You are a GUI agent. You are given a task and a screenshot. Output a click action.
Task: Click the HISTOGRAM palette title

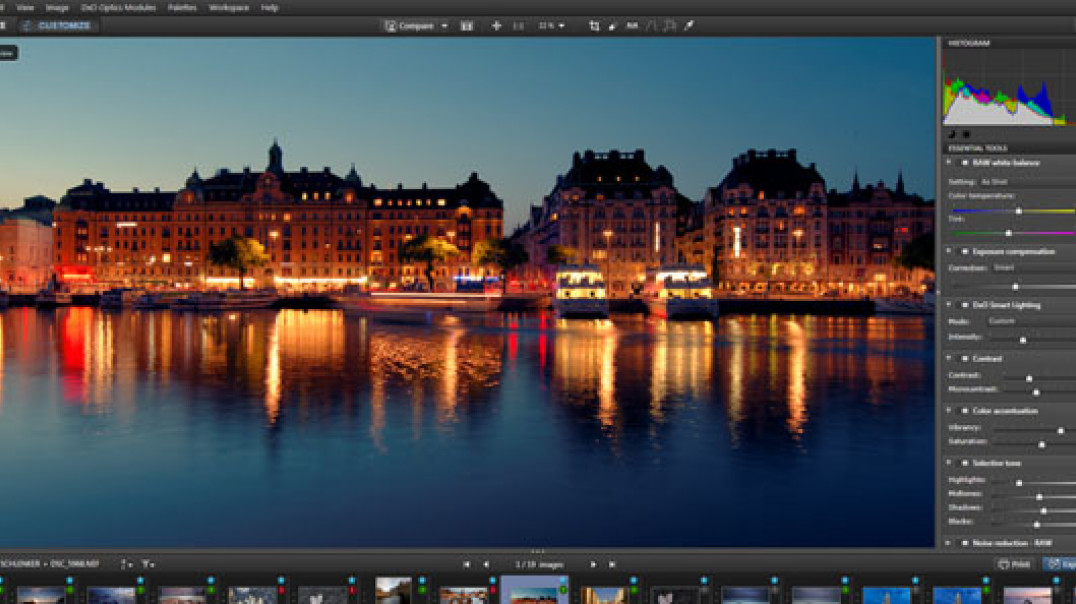click(x=969, y=43)
